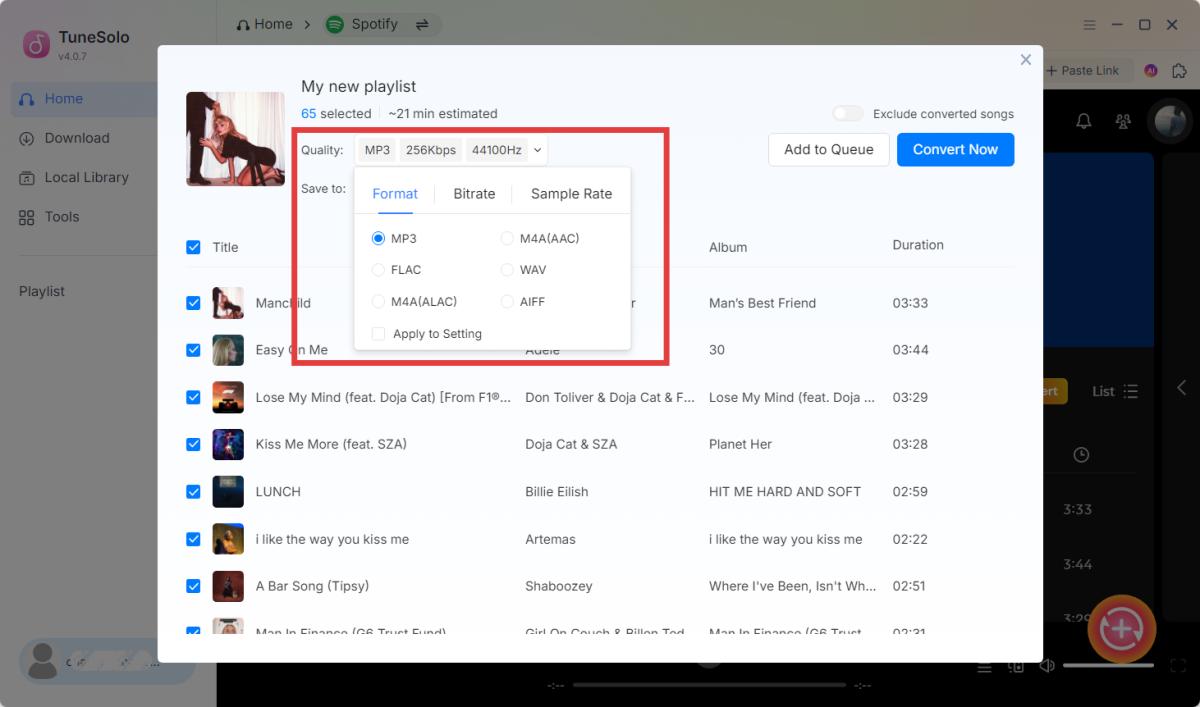Close the conversion dialog
1200x707 pixels.
(1025, 60)
